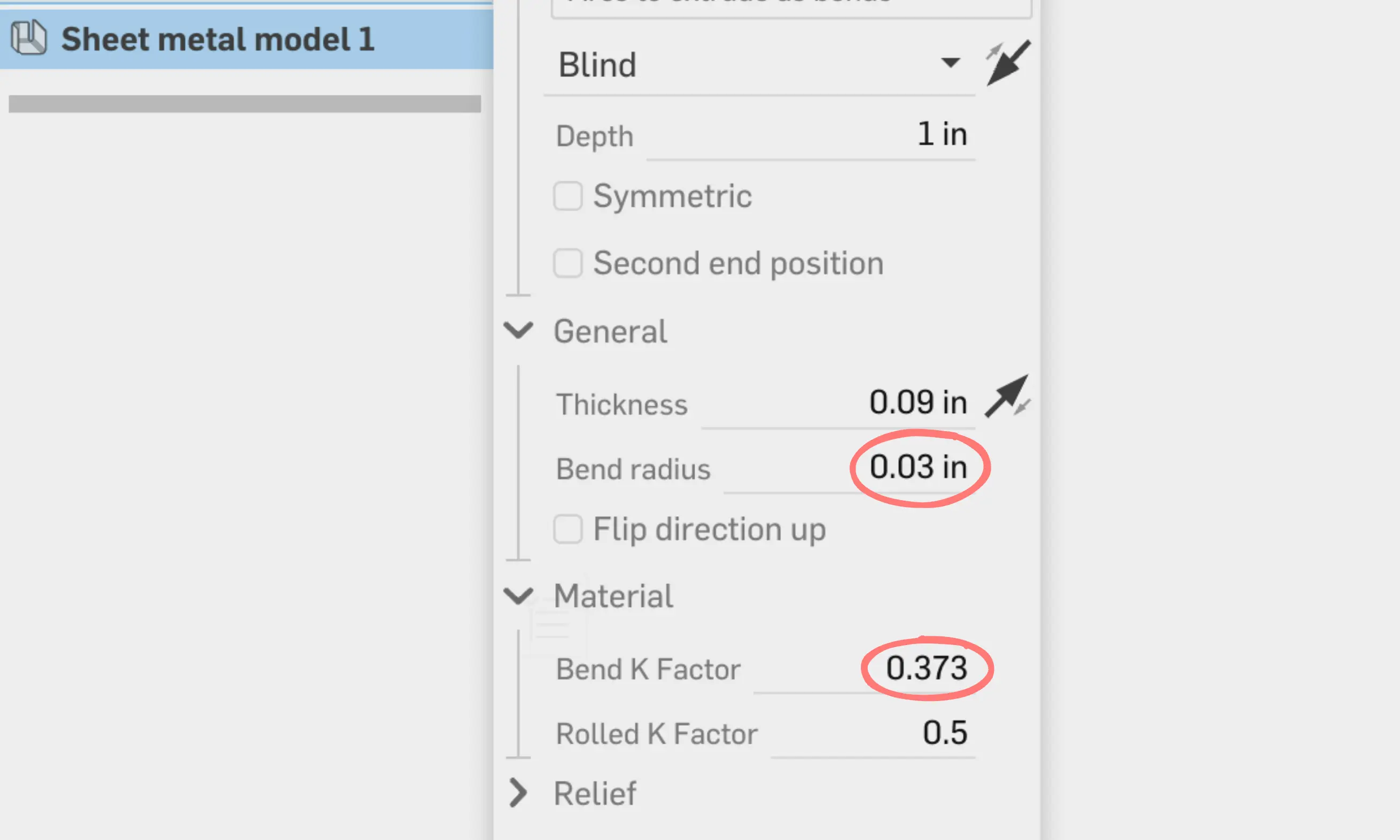Check the Second end position option
Screen dimensions: 1400x840
coord(567,263)
